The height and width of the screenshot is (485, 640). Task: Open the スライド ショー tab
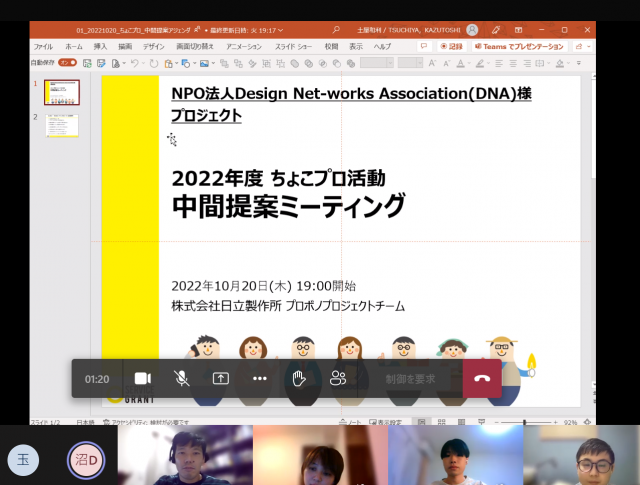pyautogui.click(x=293, y=47)
